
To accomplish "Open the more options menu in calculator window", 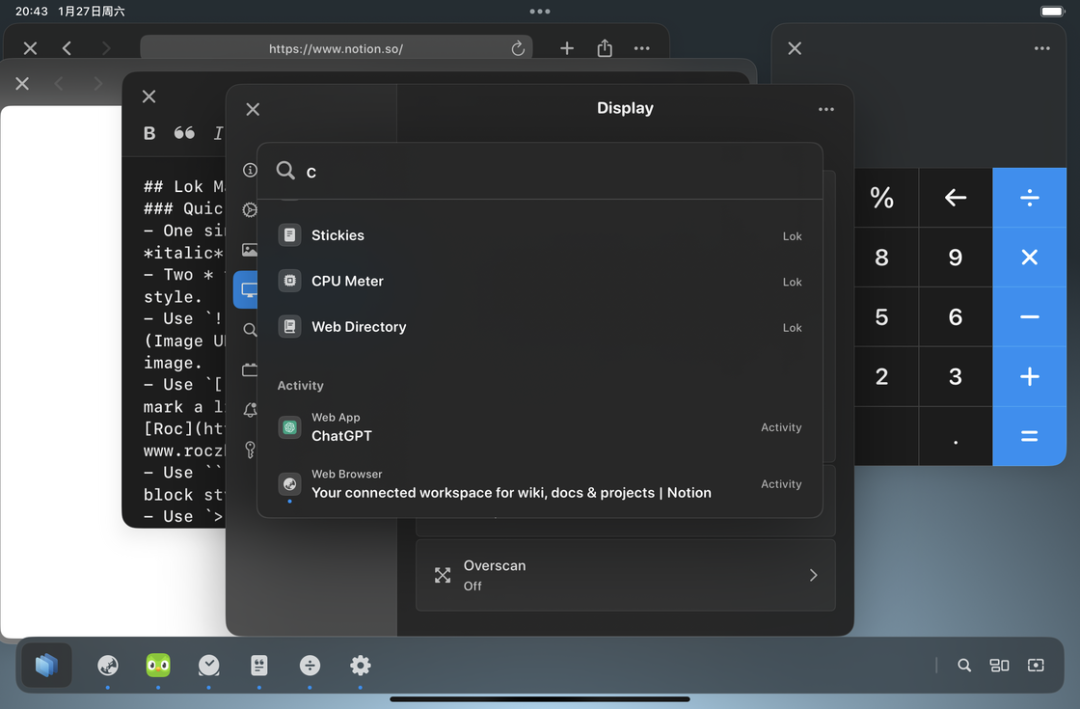I will pos(1042,48).
